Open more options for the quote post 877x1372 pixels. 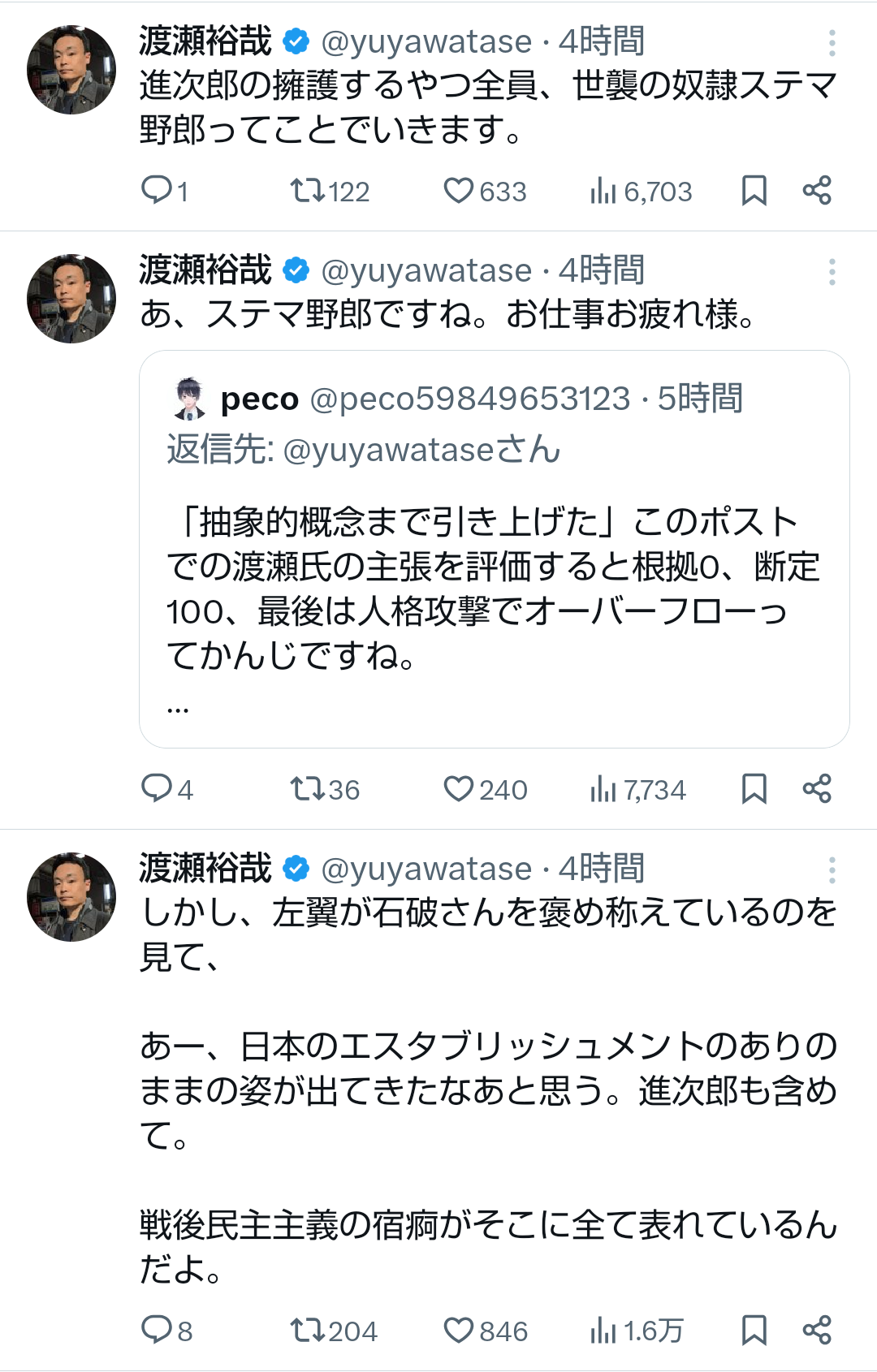tap(832, 272)
